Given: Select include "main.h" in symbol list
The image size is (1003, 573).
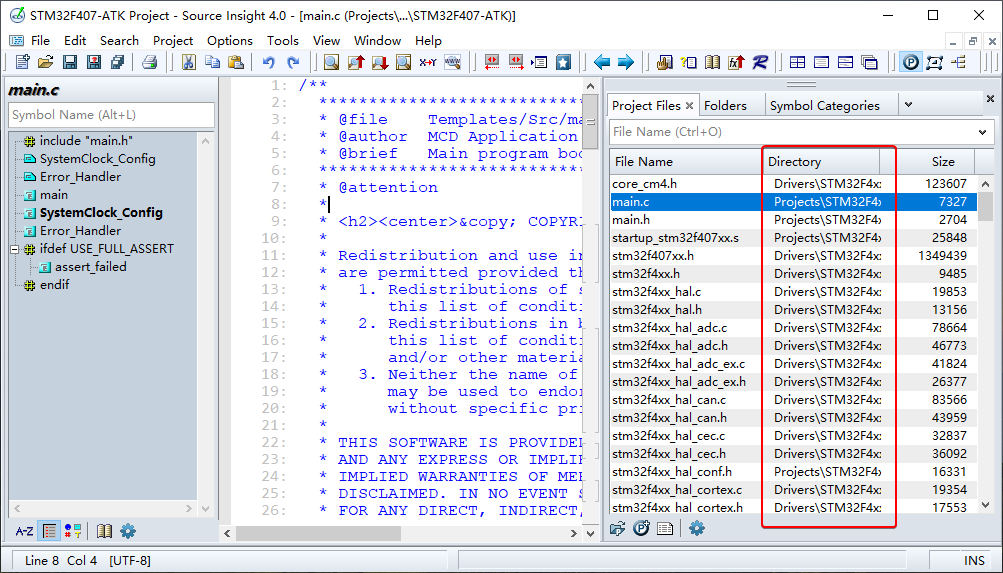Looking at the screenshot, I should pyautogui.click(x=79, y=141).
